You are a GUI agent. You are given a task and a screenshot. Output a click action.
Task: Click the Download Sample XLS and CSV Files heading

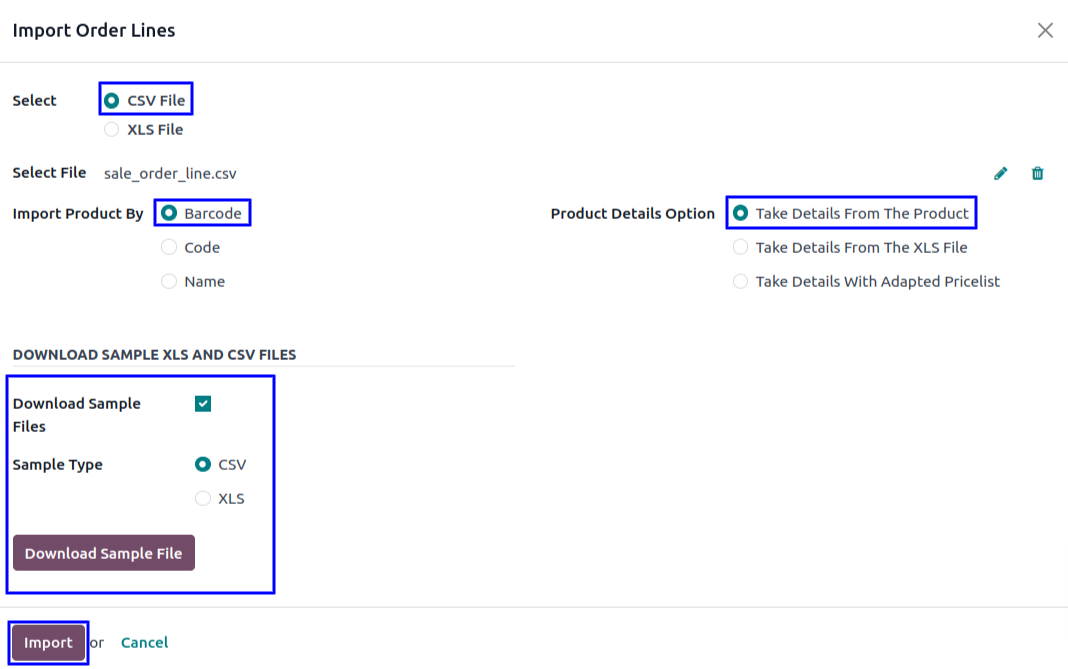154,354
